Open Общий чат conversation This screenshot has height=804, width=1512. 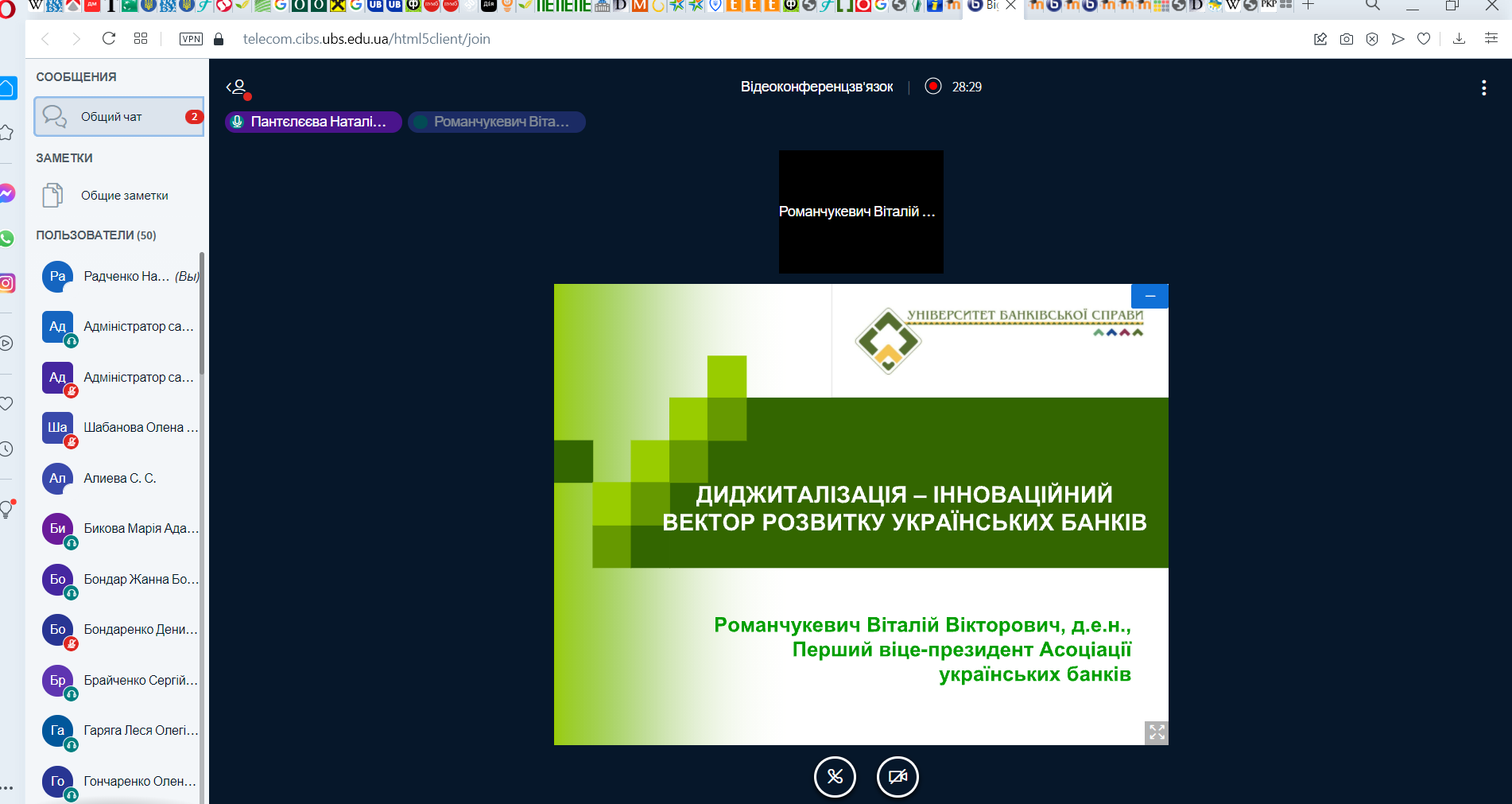click(x=119, y=117)
